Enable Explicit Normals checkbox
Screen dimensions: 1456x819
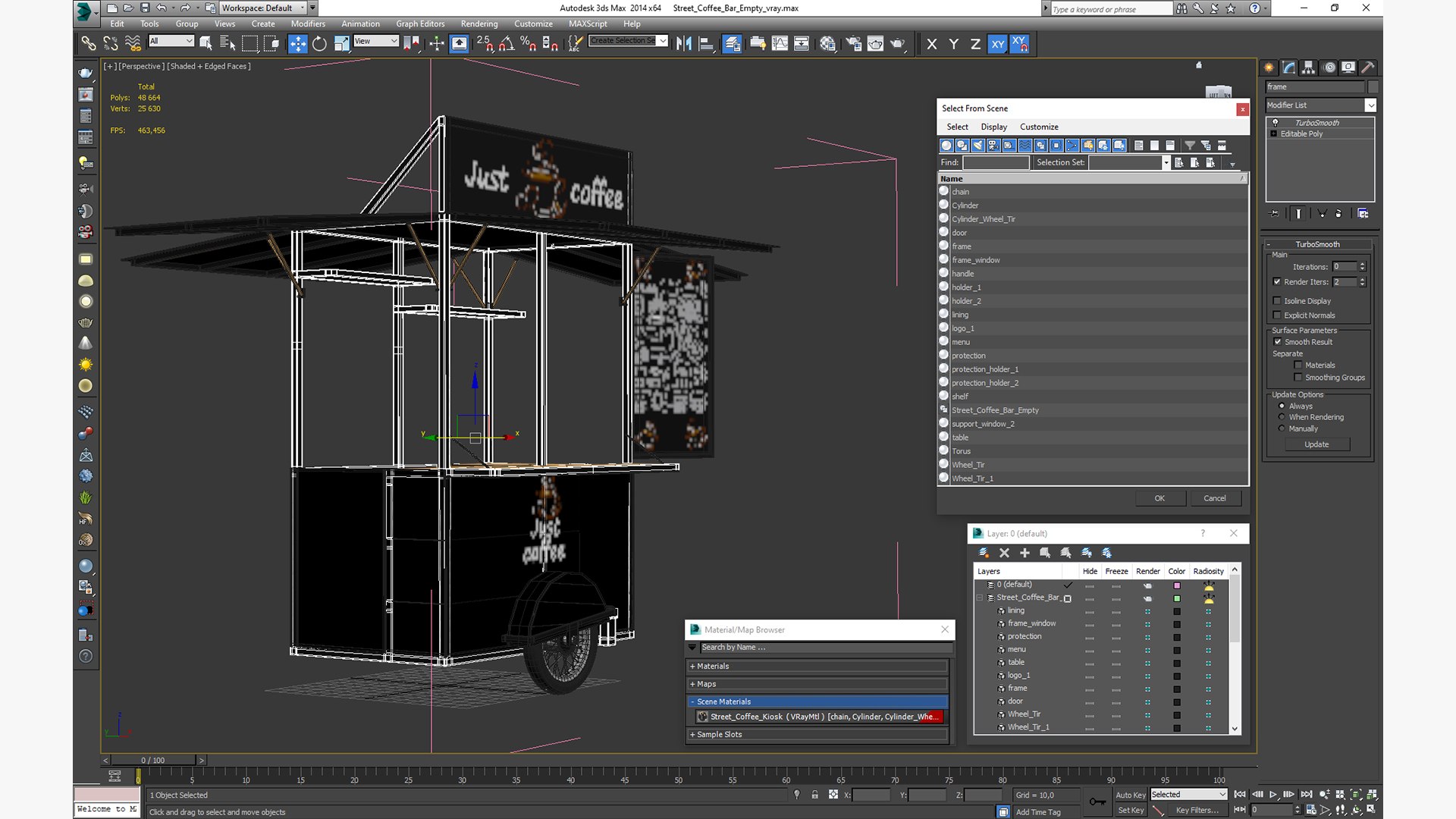click(x=1277, y=315)
